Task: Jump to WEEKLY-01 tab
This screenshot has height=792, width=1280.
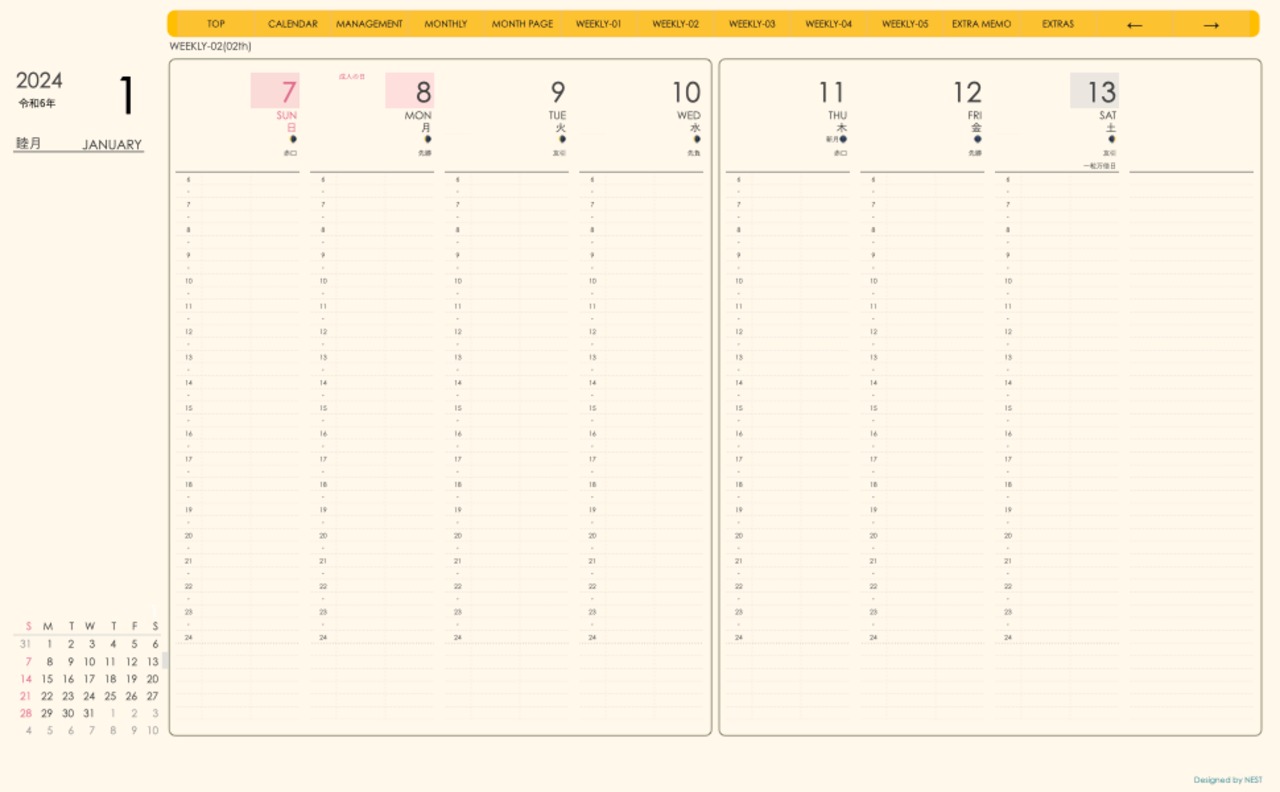Action: coord(599,24)
